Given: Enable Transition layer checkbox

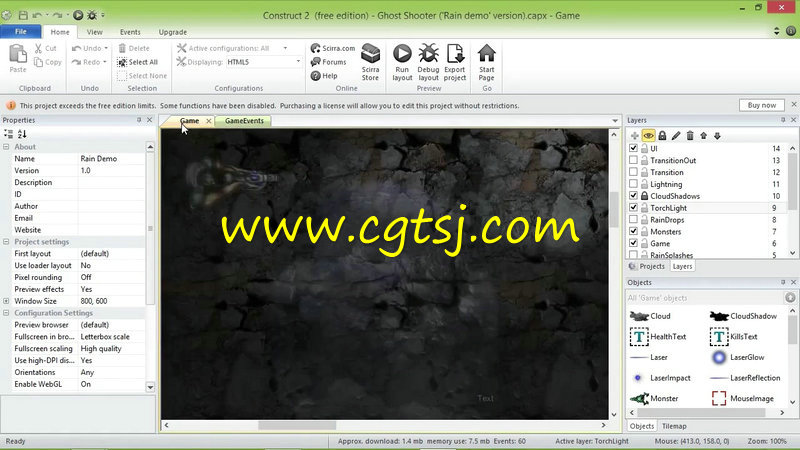Looking at the screenshot, I should tap(633, 172).
